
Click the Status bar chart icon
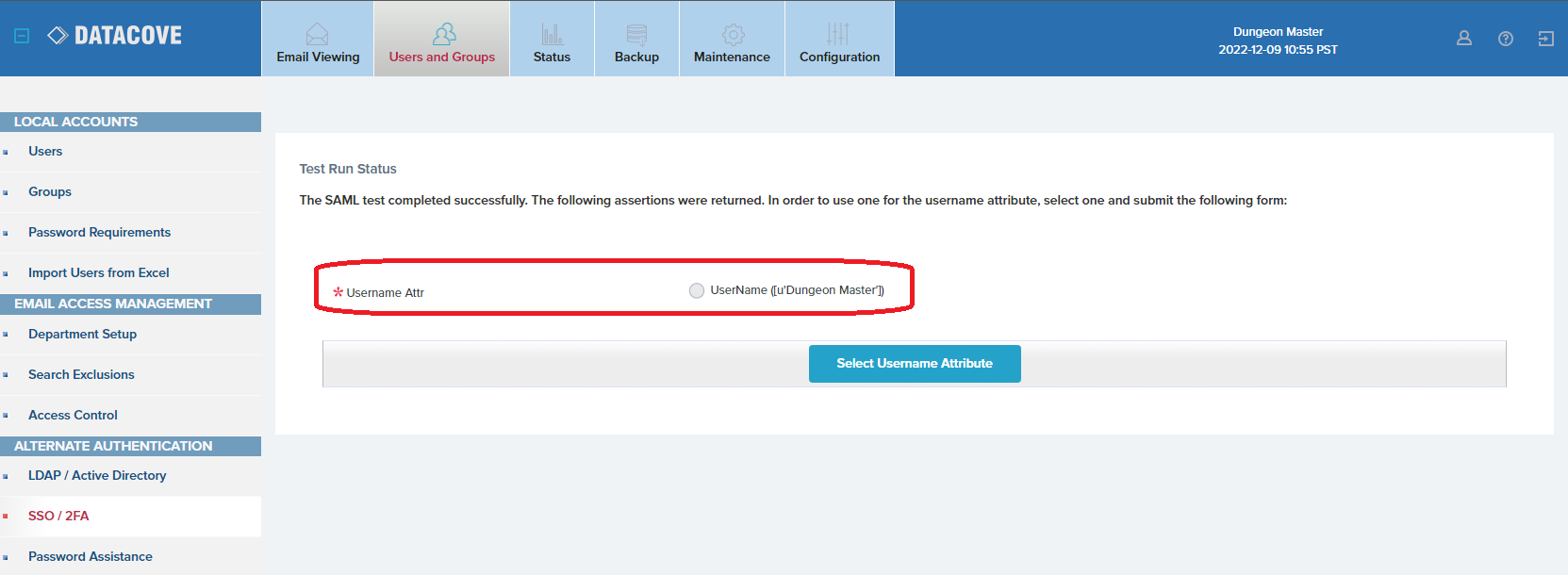coord(552,35)
